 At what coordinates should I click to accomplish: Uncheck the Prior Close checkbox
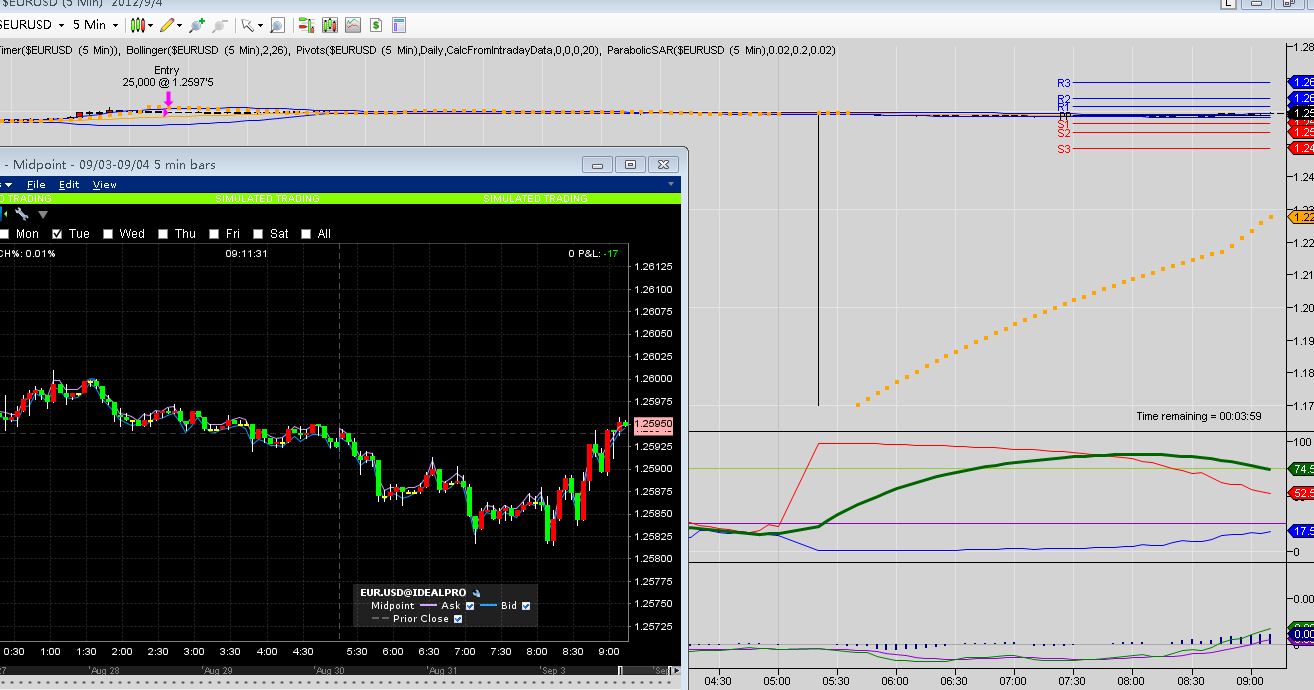(458, 619)
